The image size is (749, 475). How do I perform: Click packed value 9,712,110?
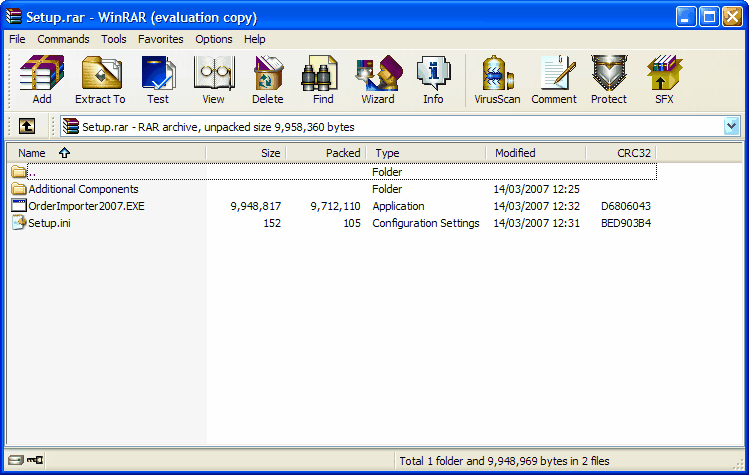tap(335, 206)
